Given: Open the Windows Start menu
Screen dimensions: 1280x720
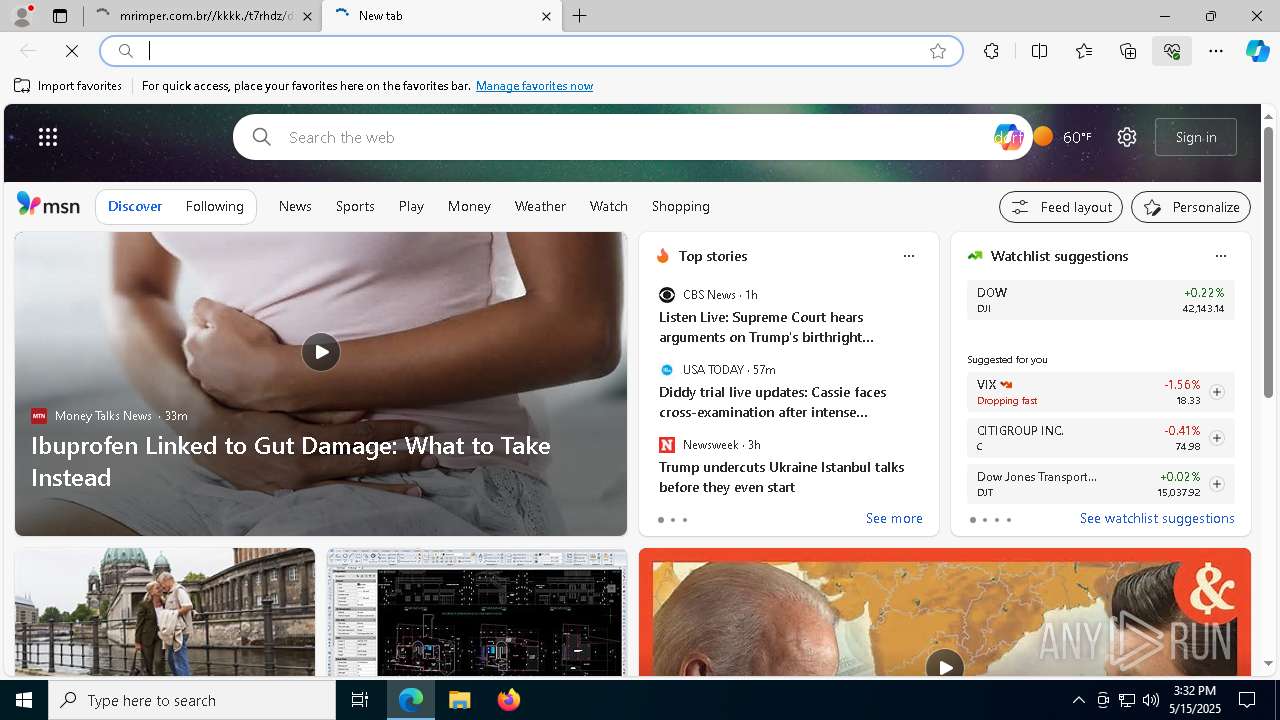Looking at the screenshot, I should (24, 700).
